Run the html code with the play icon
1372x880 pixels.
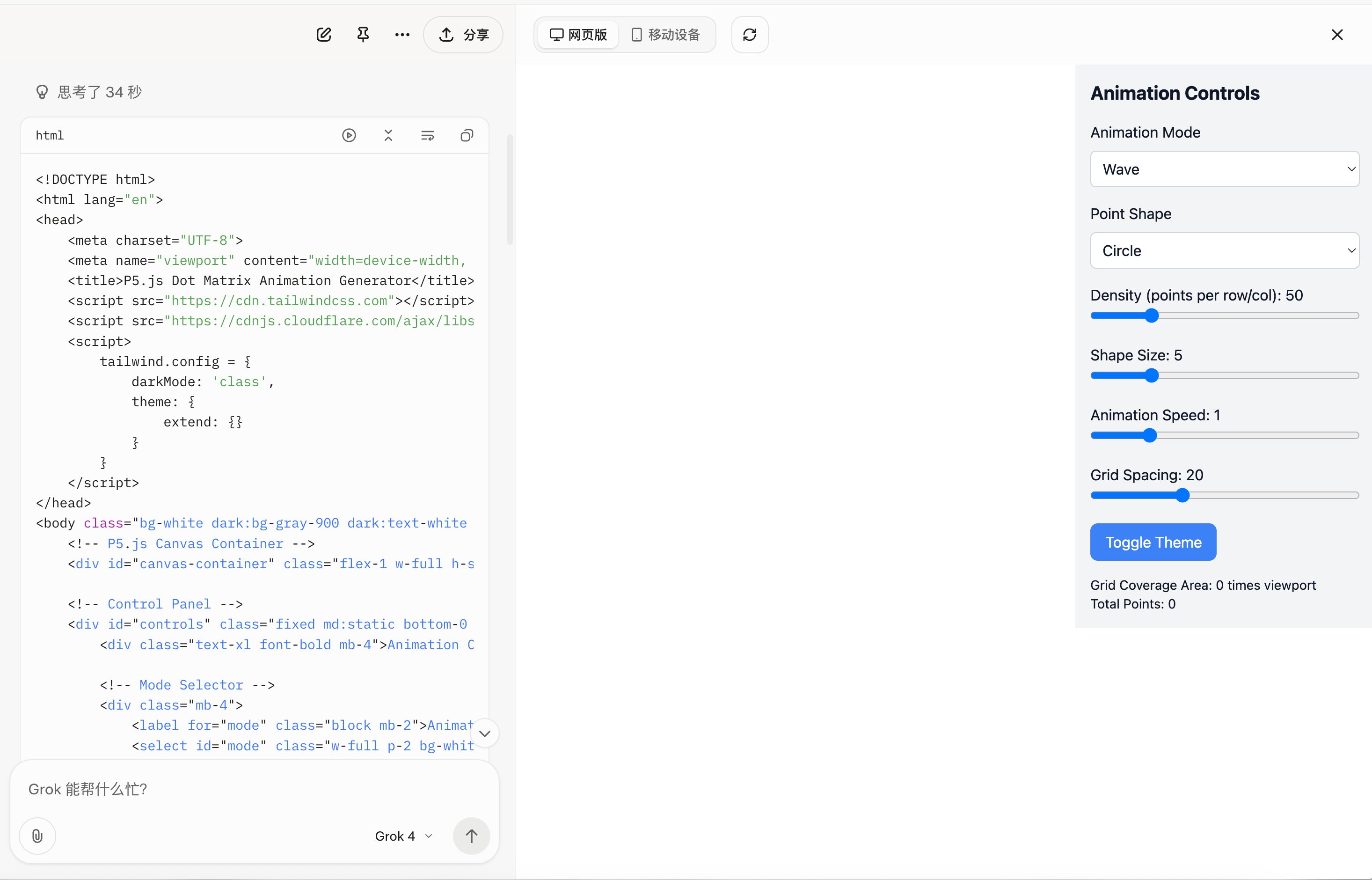[349, 135]
